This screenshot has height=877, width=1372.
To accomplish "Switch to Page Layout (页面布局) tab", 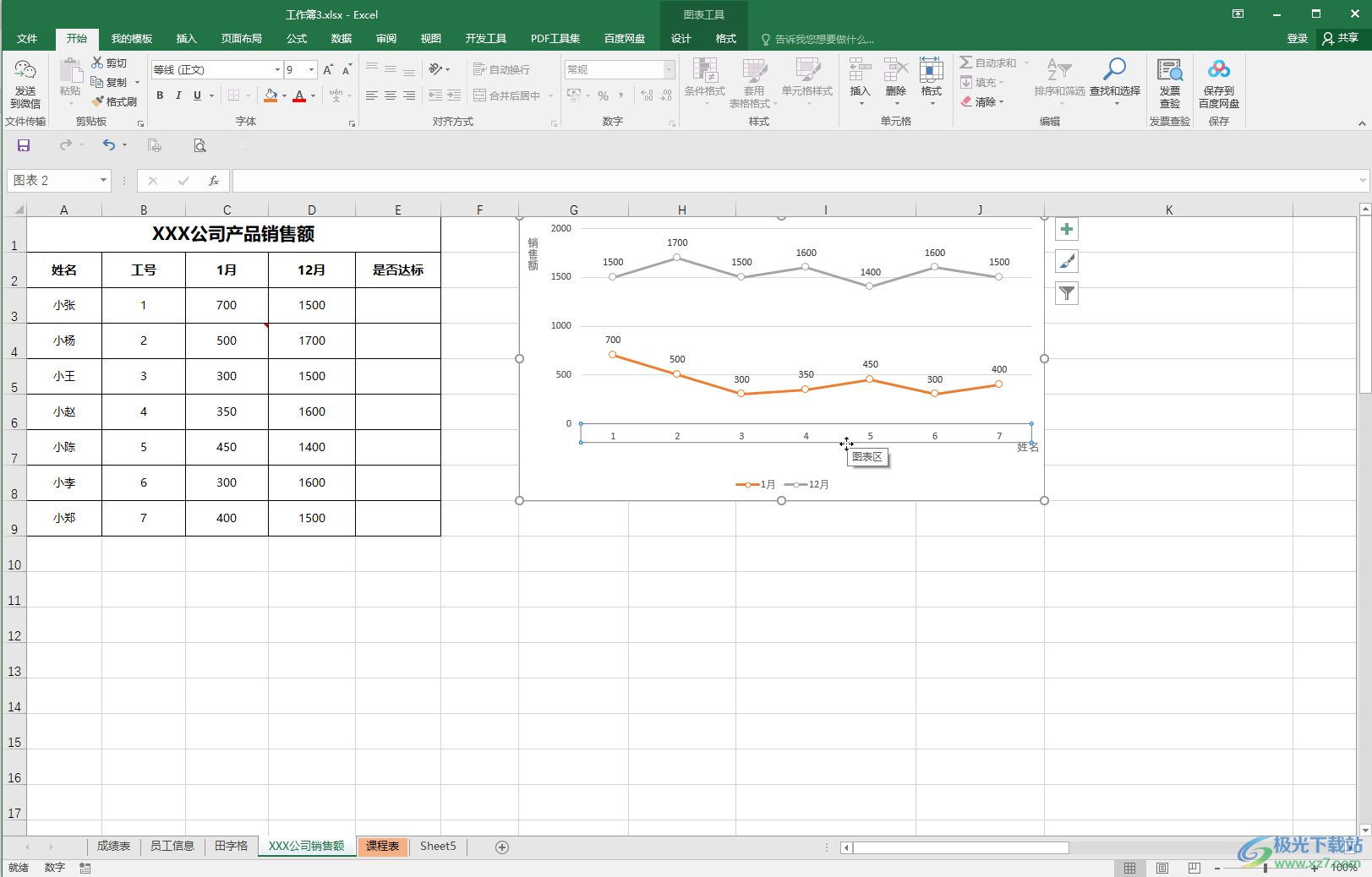I will [242, 39].
